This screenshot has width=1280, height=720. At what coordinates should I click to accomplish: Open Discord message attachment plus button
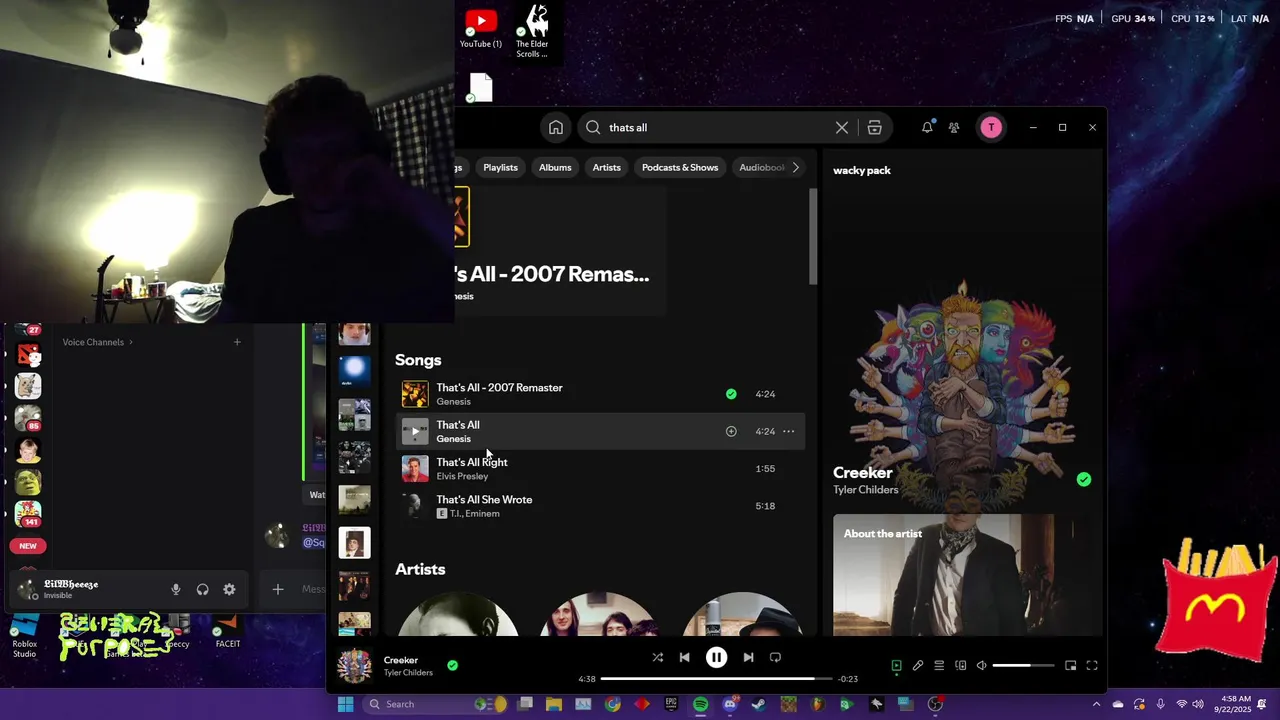[x=278, y=589]
